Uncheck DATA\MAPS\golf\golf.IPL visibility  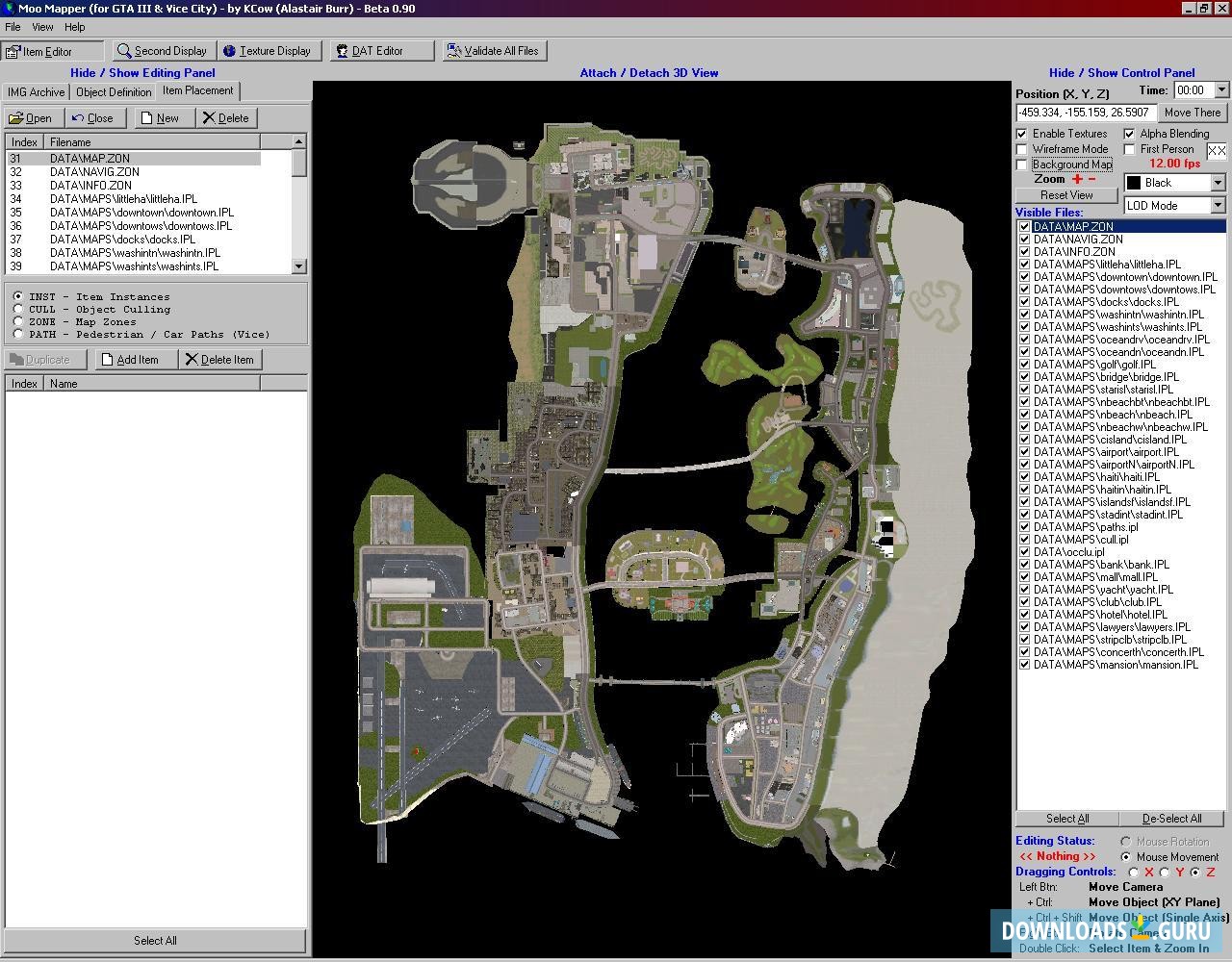point(1024,364)
